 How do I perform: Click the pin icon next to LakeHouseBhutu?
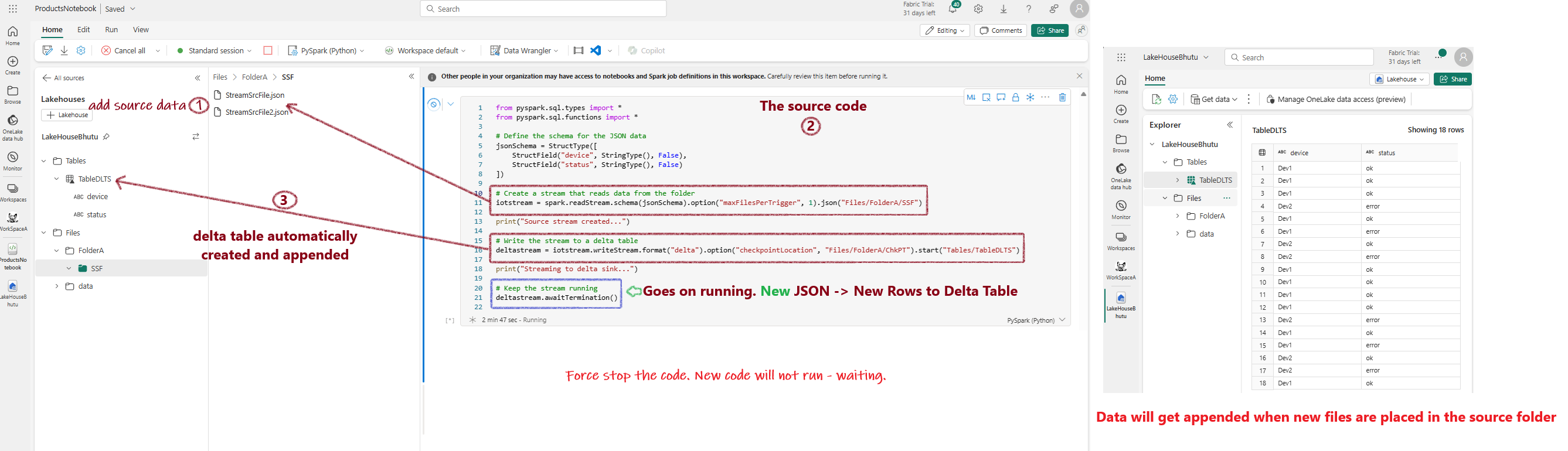point(107,136)
